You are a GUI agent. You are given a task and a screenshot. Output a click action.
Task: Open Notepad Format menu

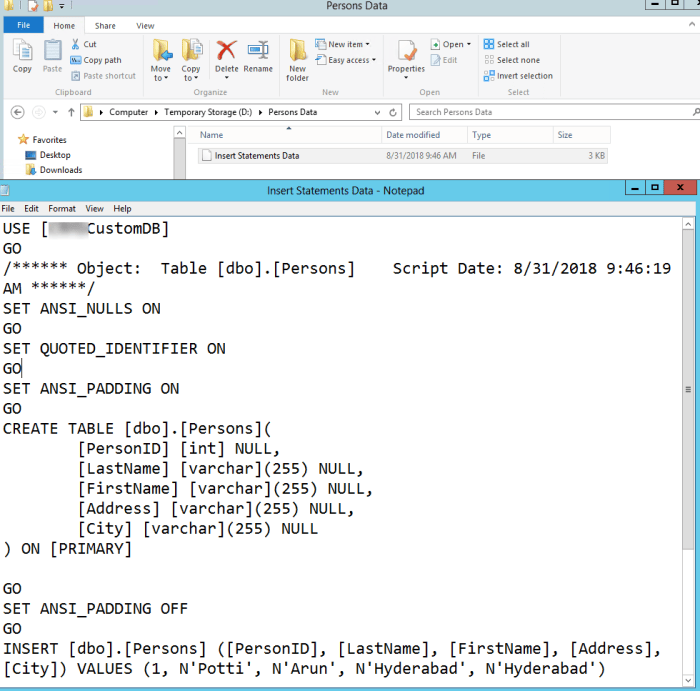tap(62, 208)
